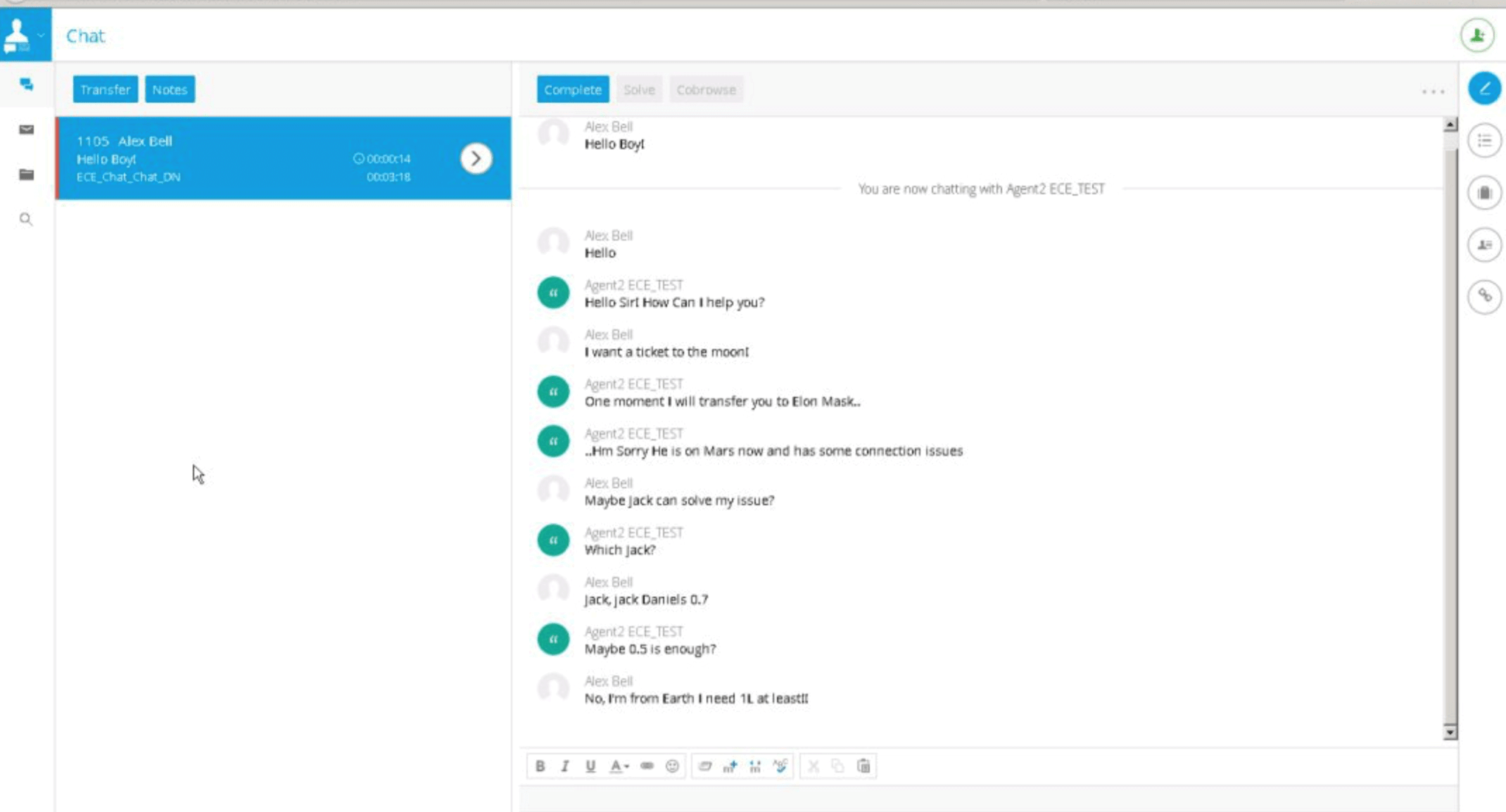The width and height of the screenshot is (1506, 812).
Task: Click the insert hyperlink icon
Action: (647, 766)
